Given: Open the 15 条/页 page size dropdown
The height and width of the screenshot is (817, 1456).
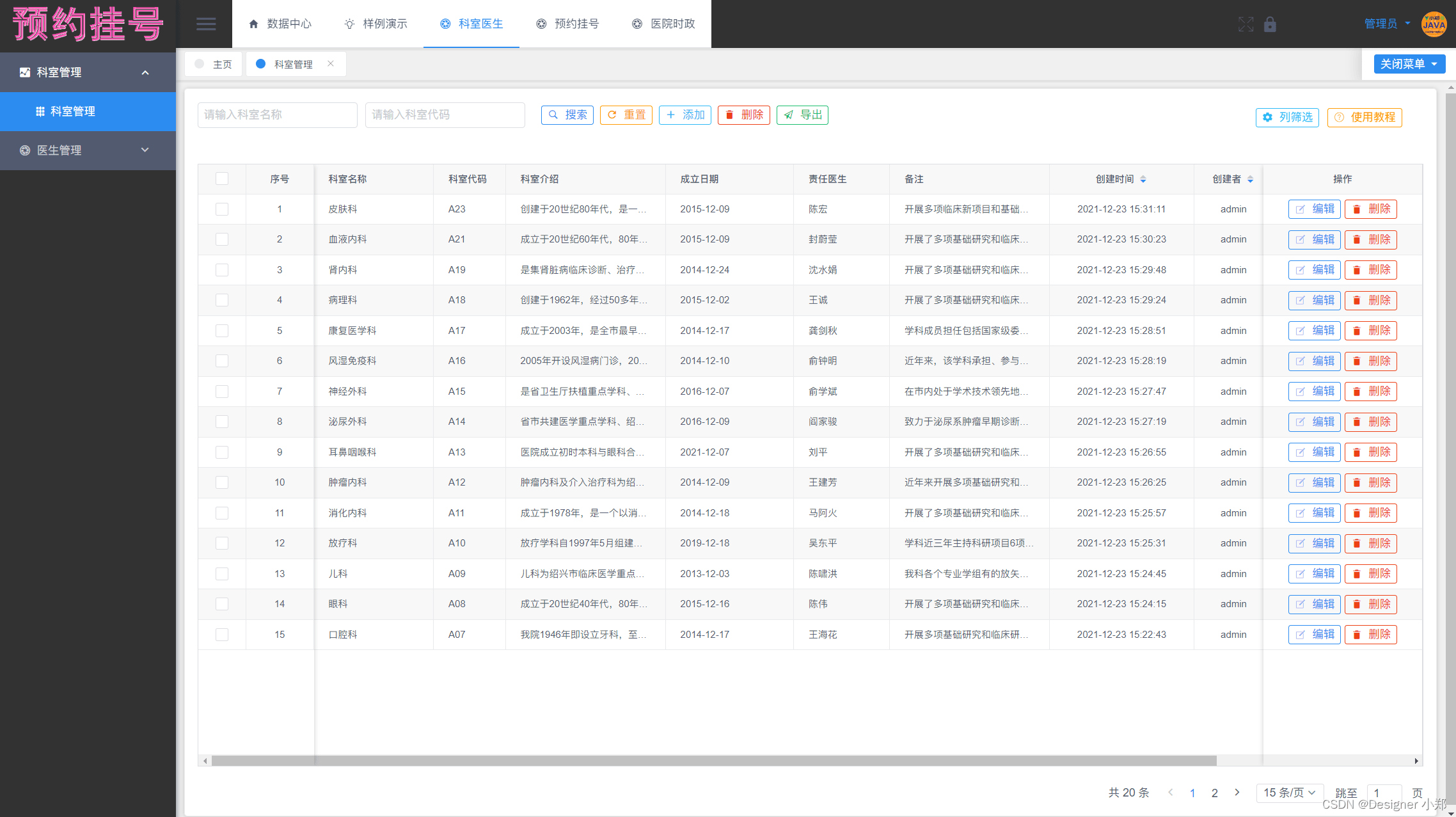Looking at the screenshot, I should coord(1290,793).
